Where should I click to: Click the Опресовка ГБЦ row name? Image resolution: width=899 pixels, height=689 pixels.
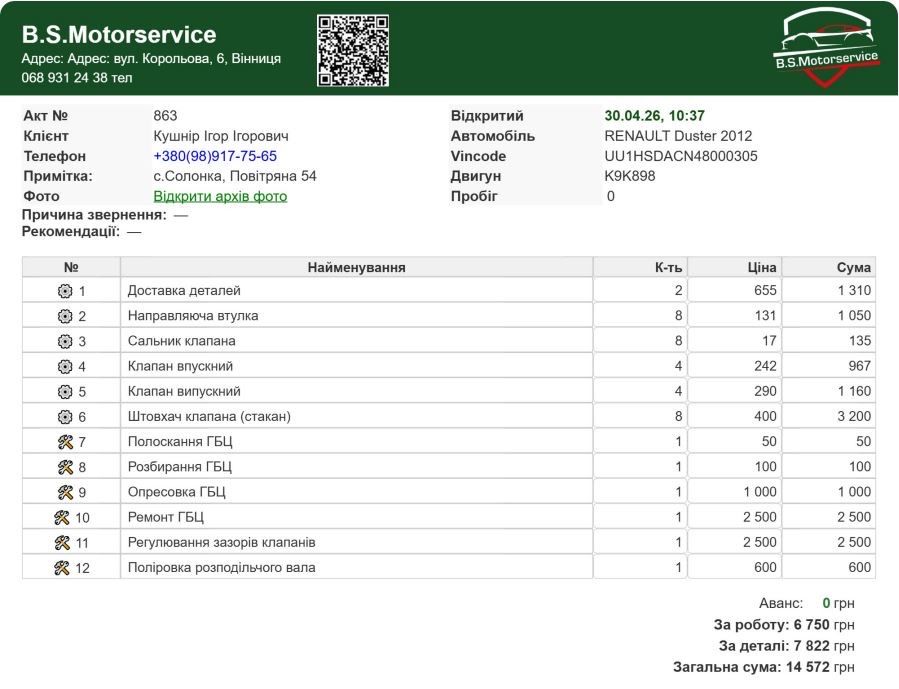pos(177,492)
